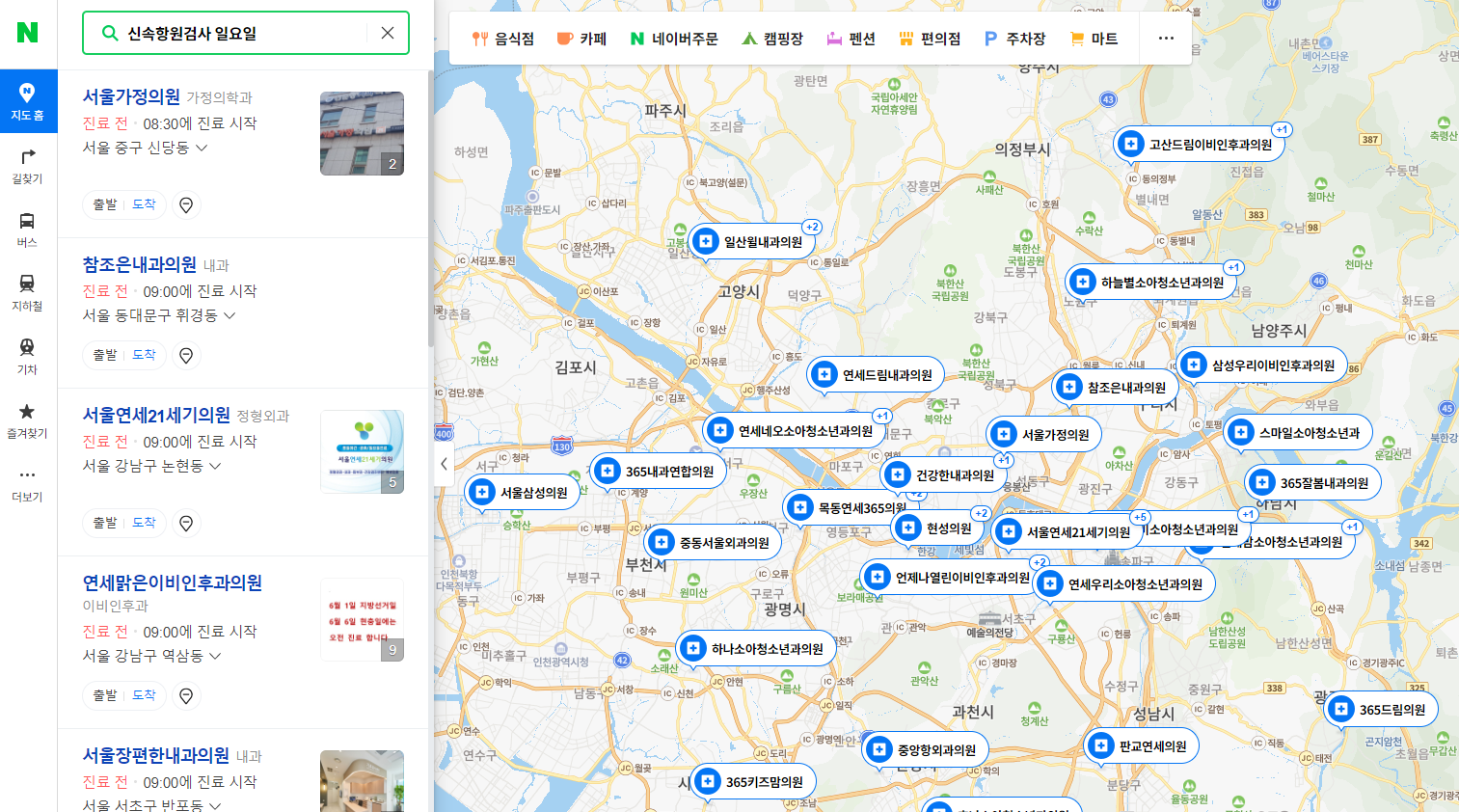1459x812 pixels.
Task: Select 일산윌내과의원 map marker
Action: [x=752, y=242]
